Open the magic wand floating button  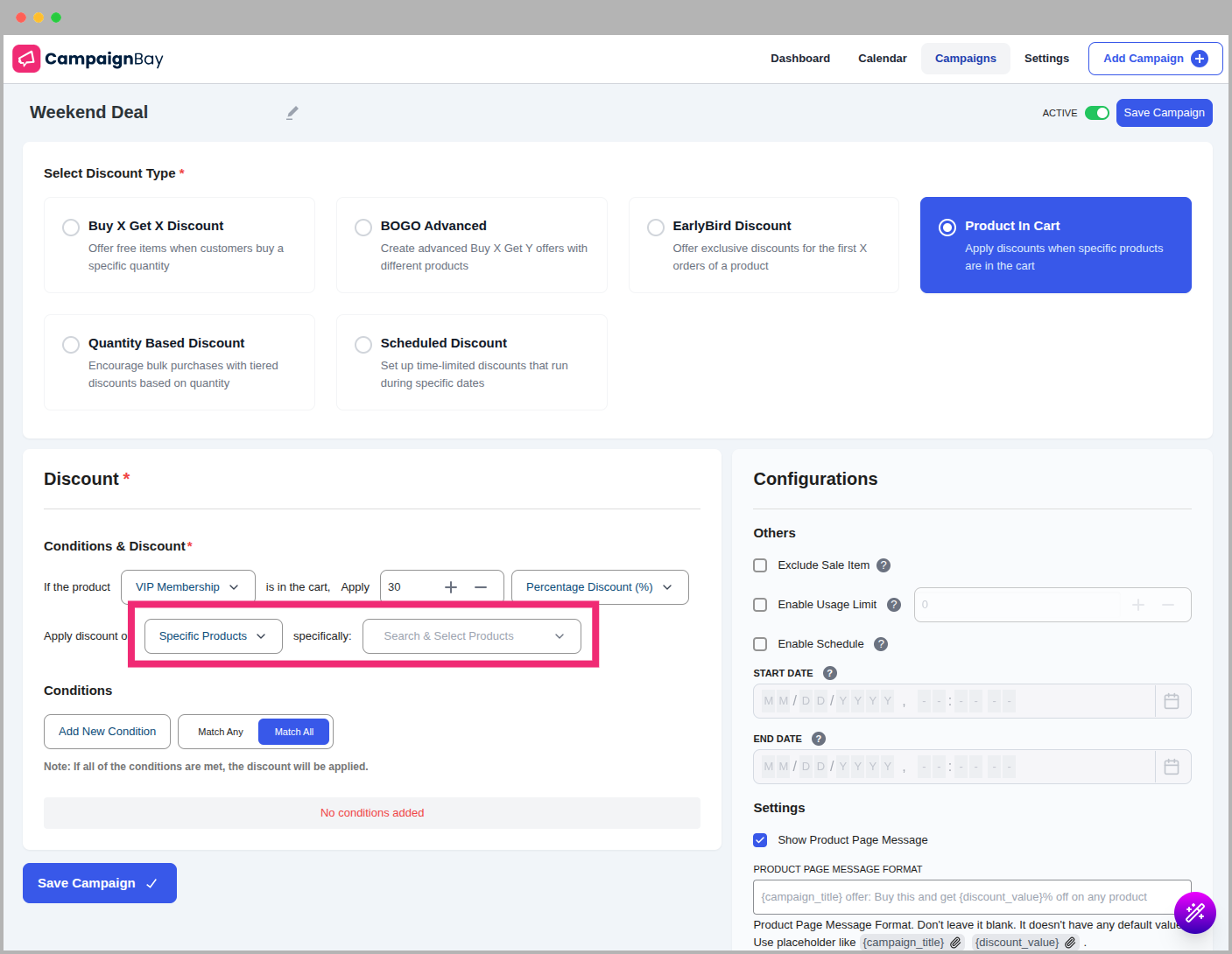pos(1194,913)
